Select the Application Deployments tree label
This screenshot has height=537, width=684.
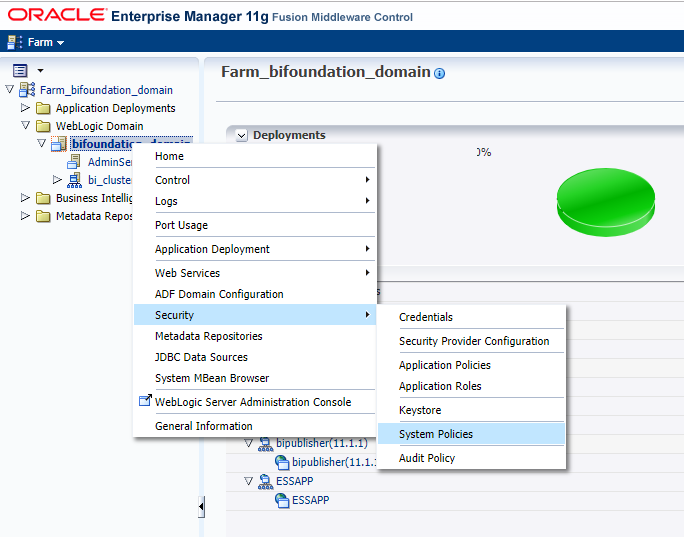(x=116, y=108)
